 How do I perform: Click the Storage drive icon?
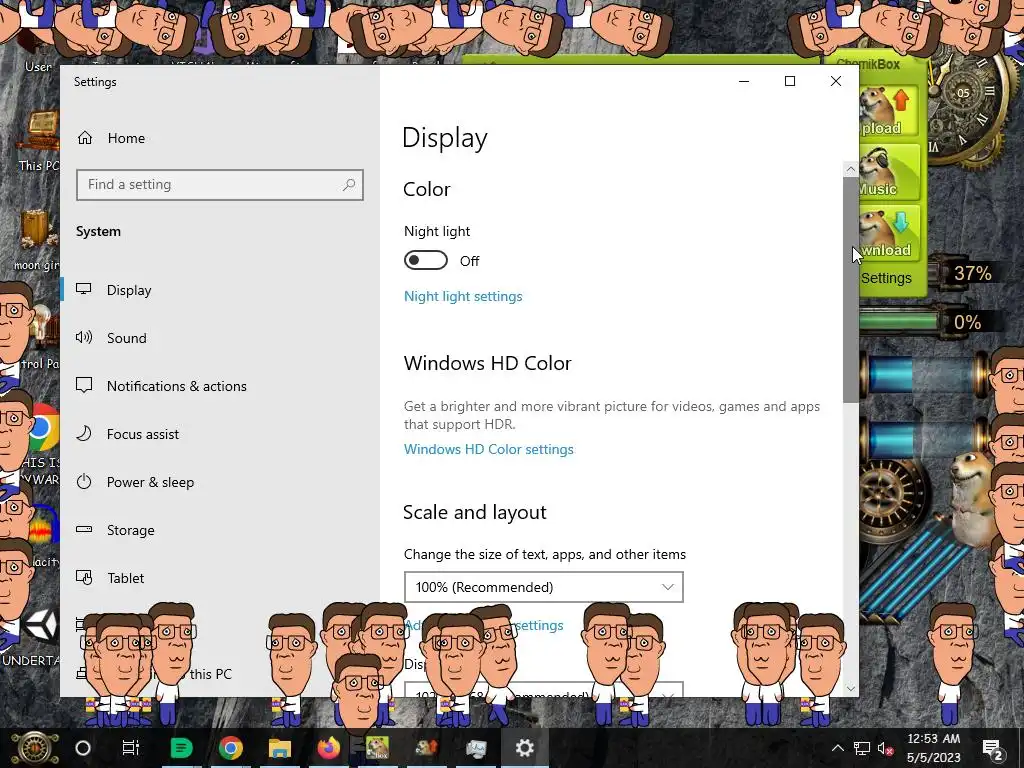[x=84, y=530]
